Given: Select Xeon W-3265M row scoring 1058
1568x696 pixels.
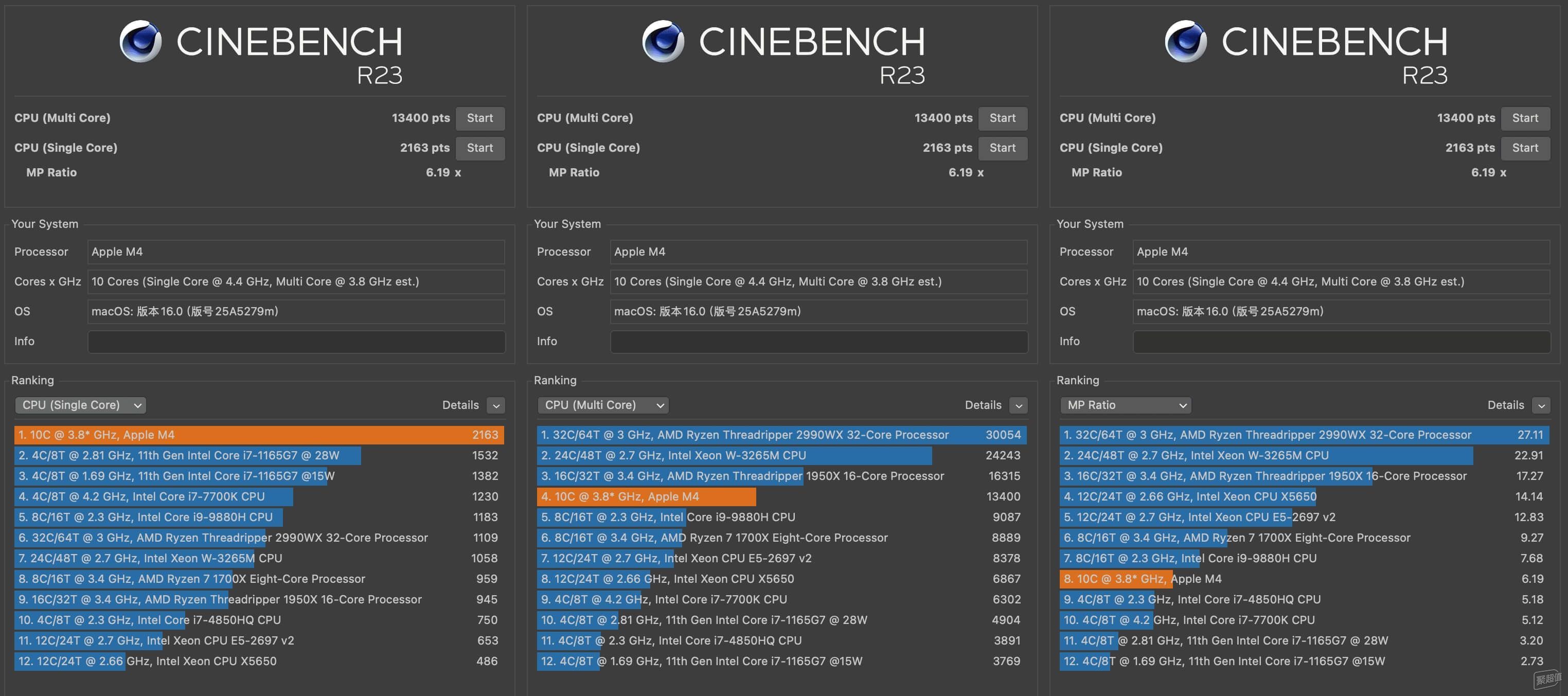Looking at the screenshot, I should click(259, 558).
